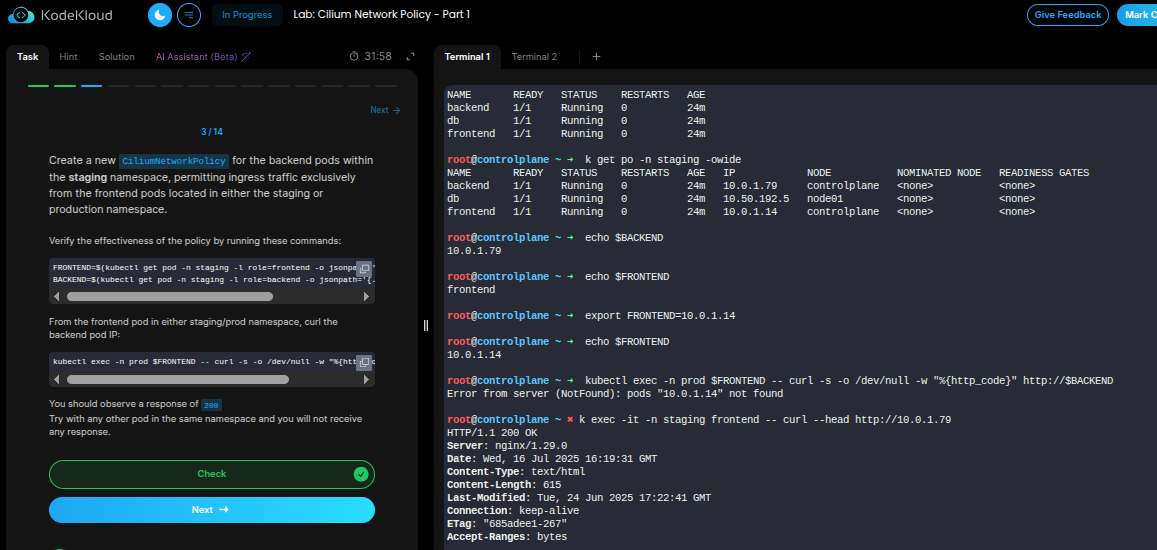
Task: Toggle dark mode with the moon icon
Action: click(x=160, y=15)
